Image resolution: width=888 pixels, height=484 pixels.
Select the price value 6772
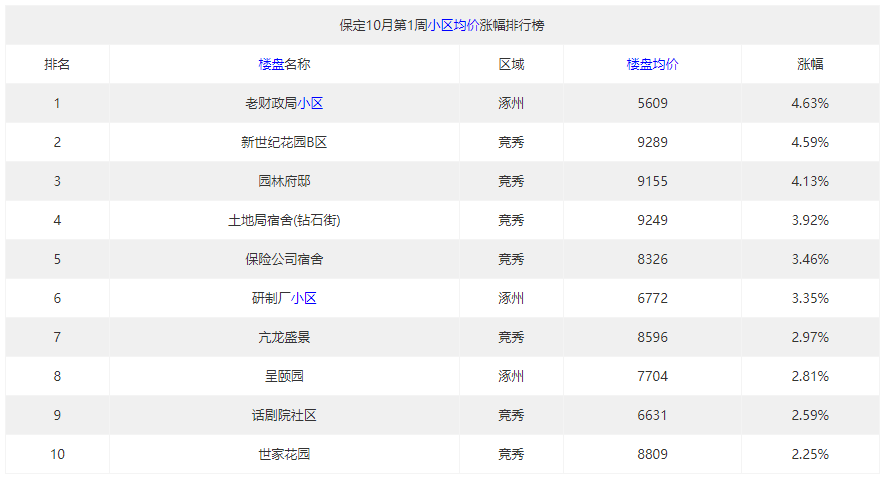[x=652, y=298]
